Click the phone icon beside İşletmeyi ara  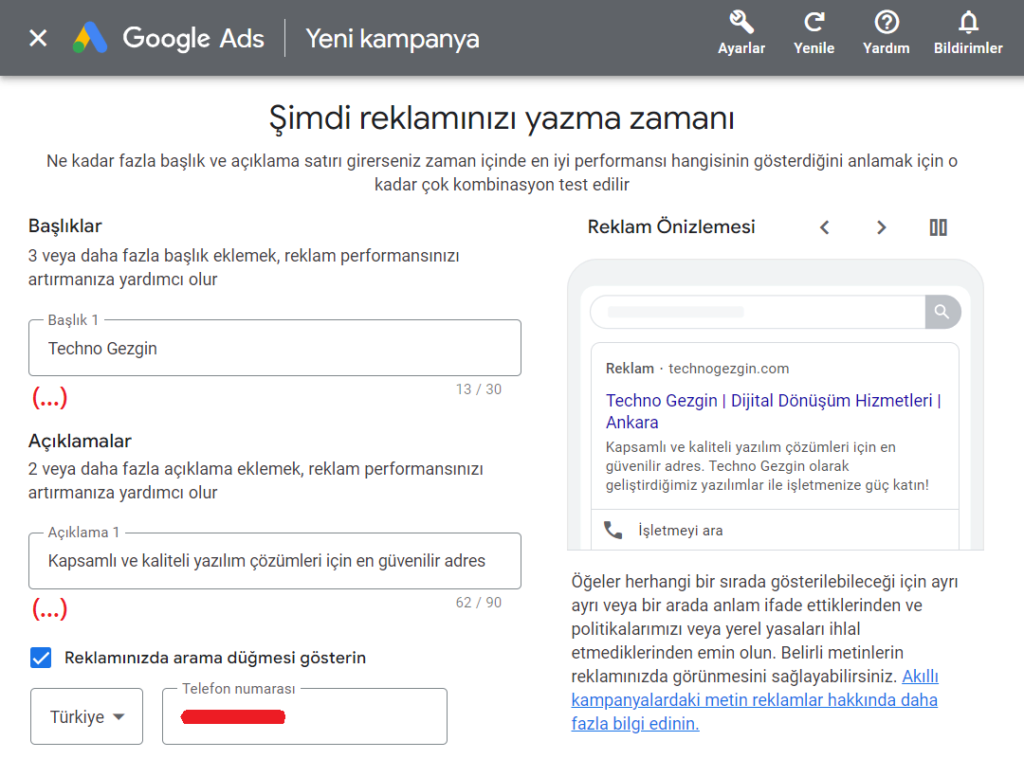click(x=613, y=530)
